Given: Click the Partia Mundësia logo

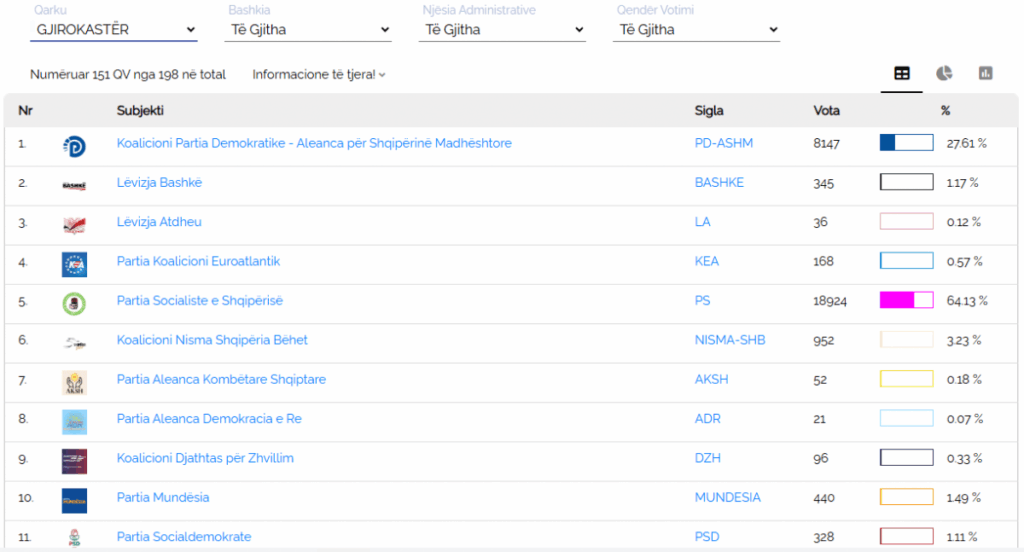Looking at the screenshot, I should (x=74, y=500).
